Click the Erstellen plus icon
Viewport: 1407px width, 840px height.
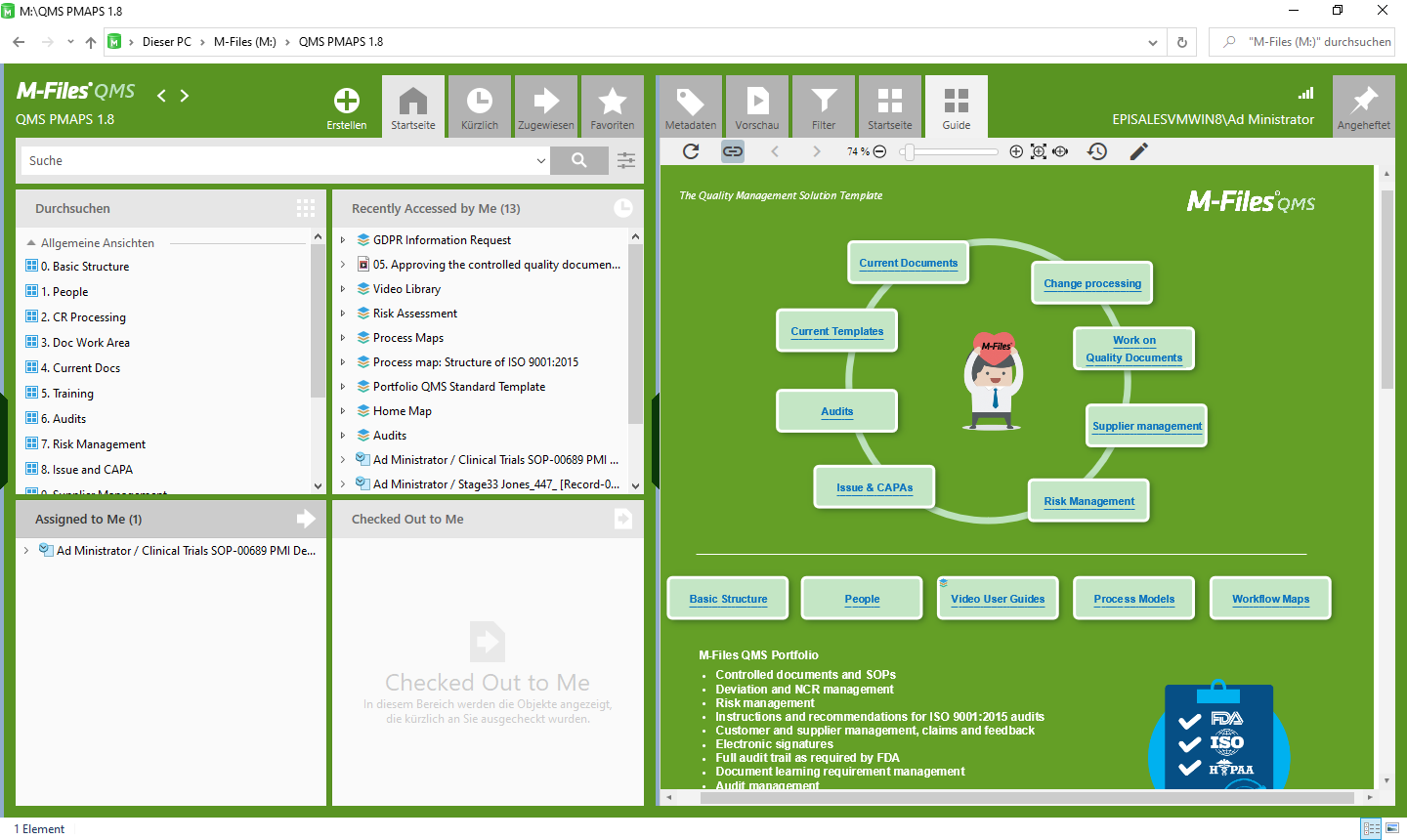tap(347, 102)
